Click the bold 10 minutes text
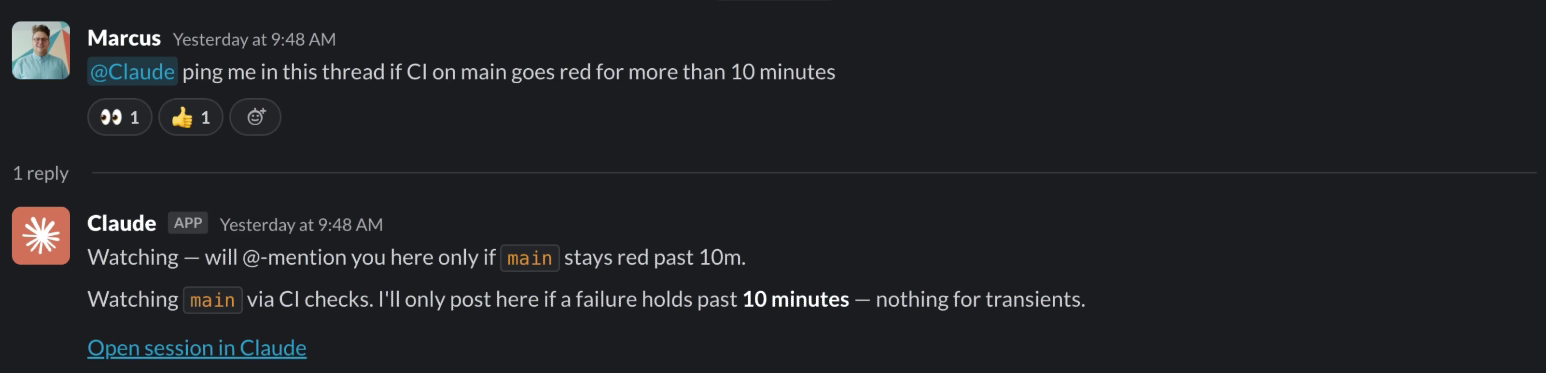The width and height of the screenshot is (1546, 373). pos(795,299)
